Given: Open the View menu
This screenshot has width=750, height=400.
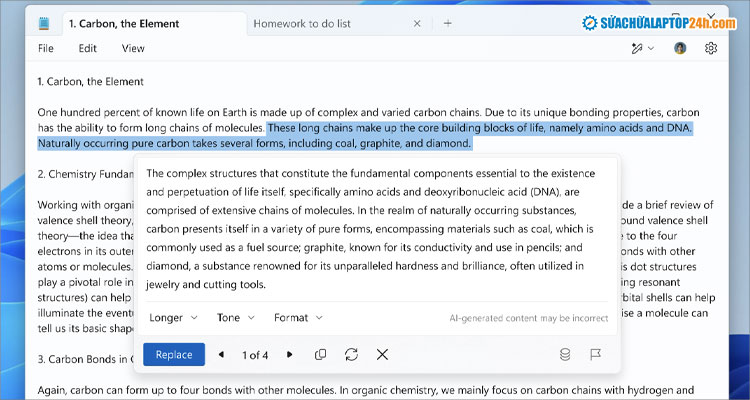Looking at the screenshot, I should 133,48.
